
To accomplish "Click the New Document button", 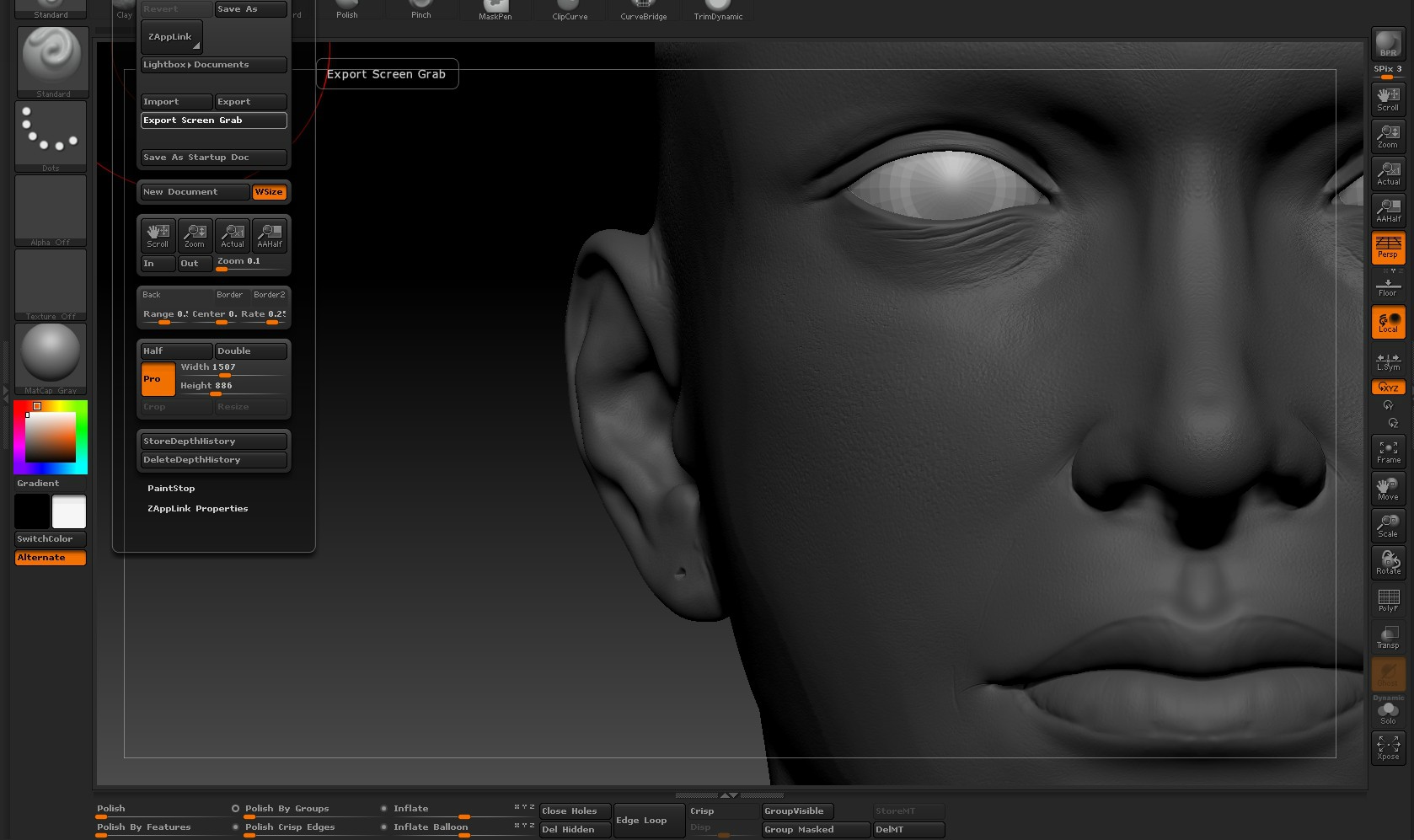I will click(x=194, y=192).
